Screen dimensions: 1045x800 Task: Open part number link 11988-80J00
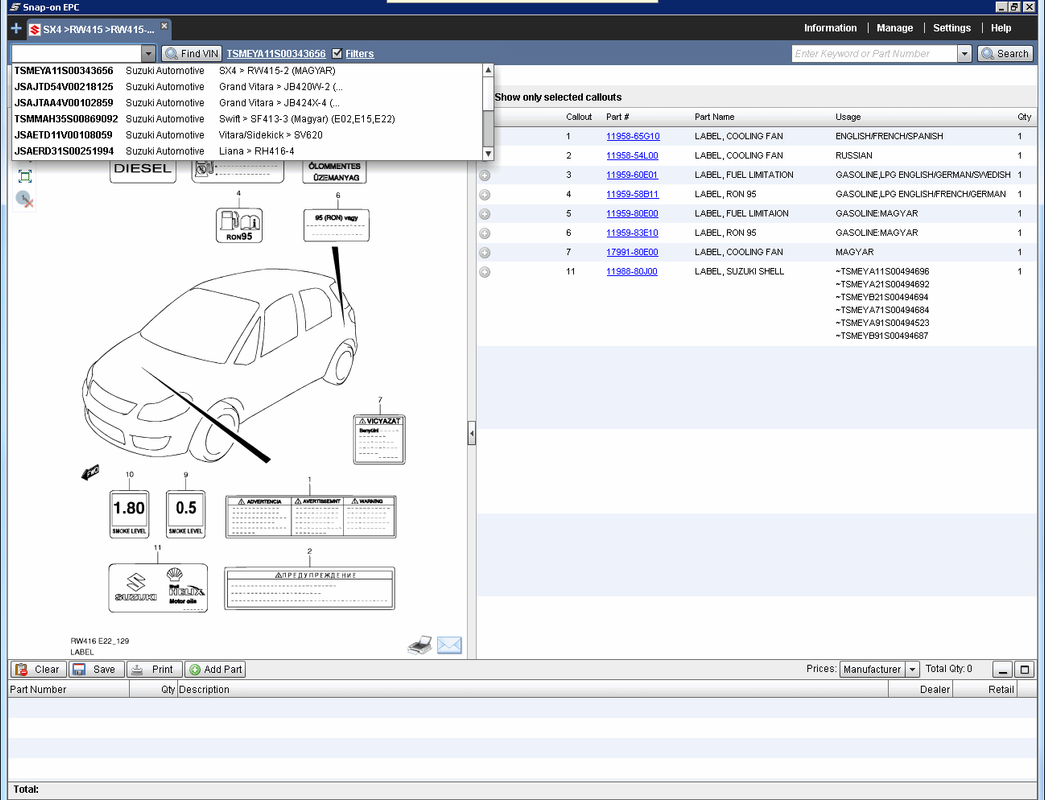tap(632, 271)
